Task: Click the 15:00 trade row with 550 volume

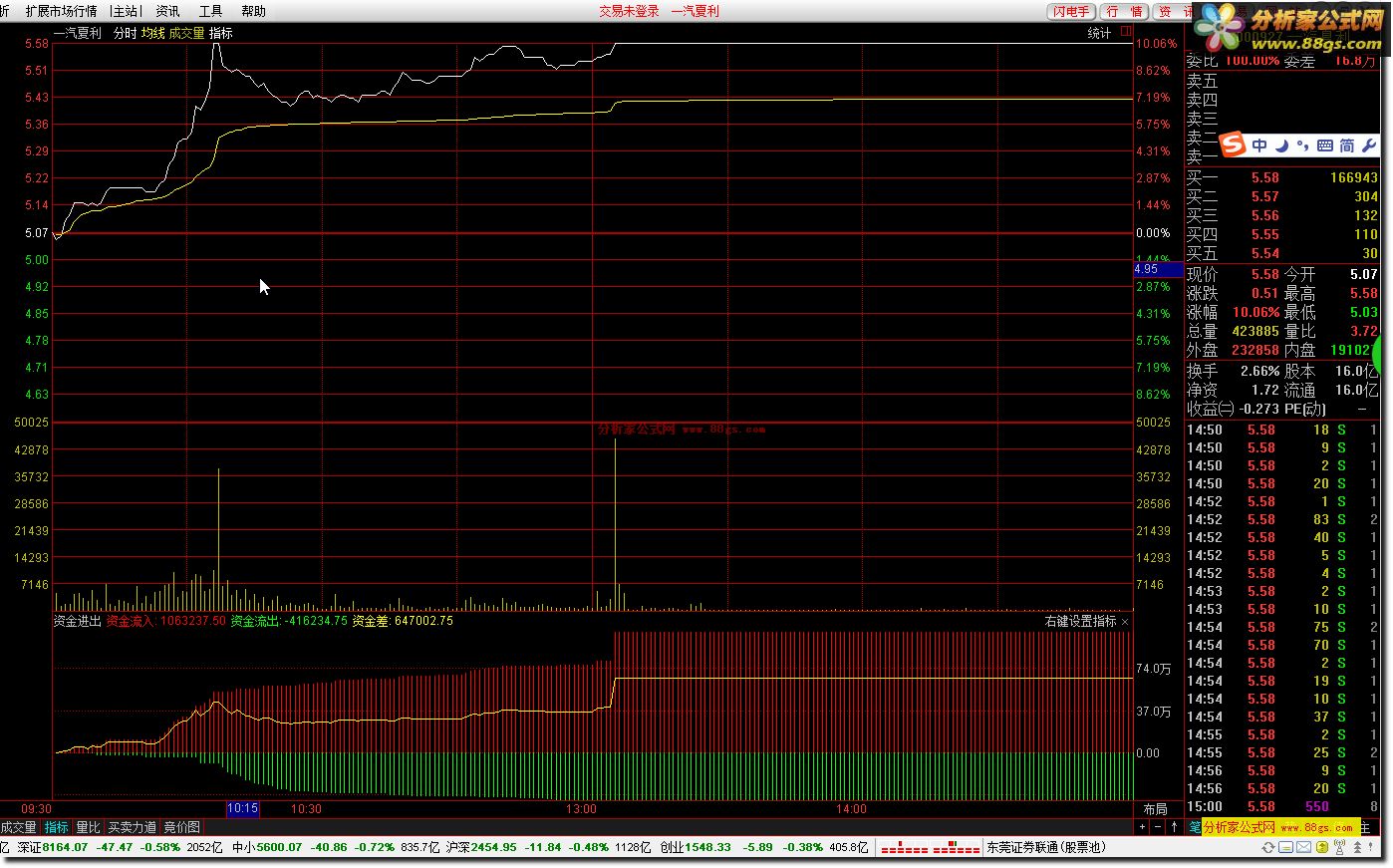Action: pos(1282,806)
